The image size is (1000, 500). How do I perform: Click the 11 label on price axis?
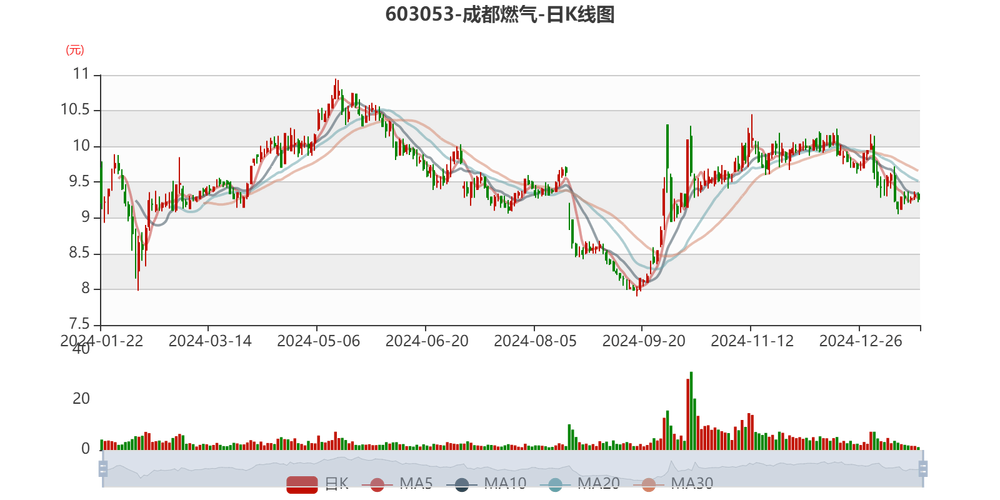coord(81,73)
